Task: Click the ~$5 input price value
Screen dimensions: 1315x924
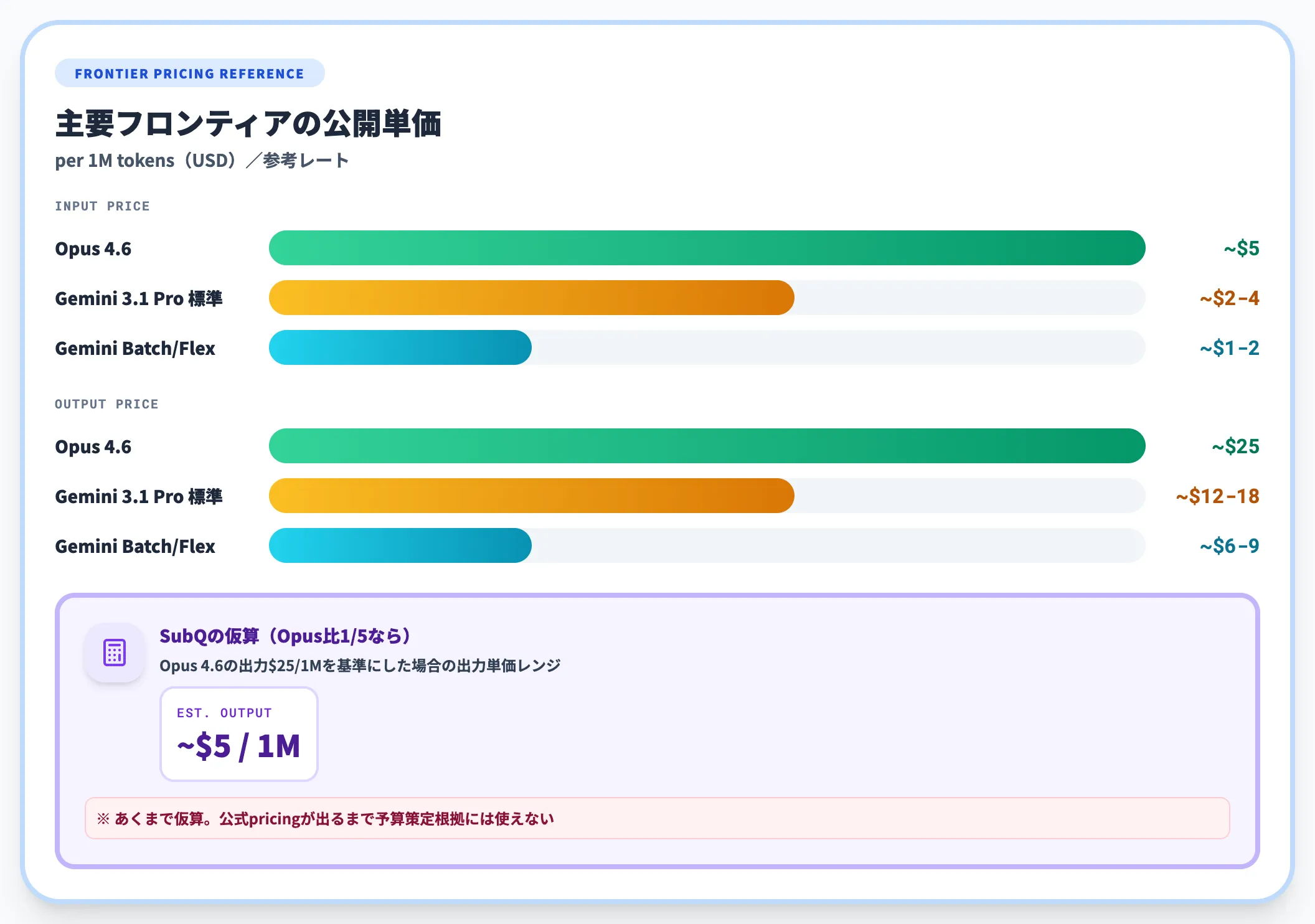Action: click(x=1241, y=248)
